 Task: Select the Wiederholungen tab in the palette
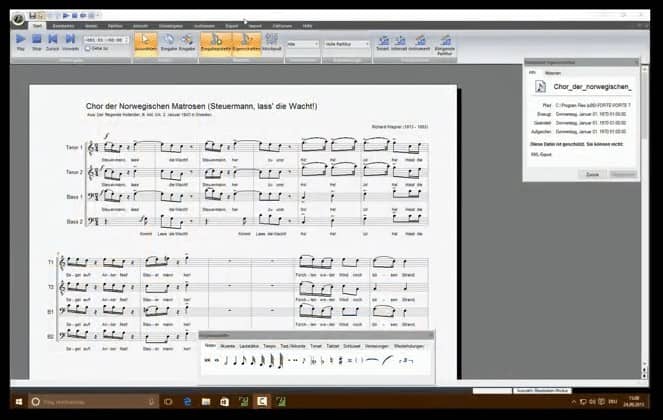coord(408,346)
